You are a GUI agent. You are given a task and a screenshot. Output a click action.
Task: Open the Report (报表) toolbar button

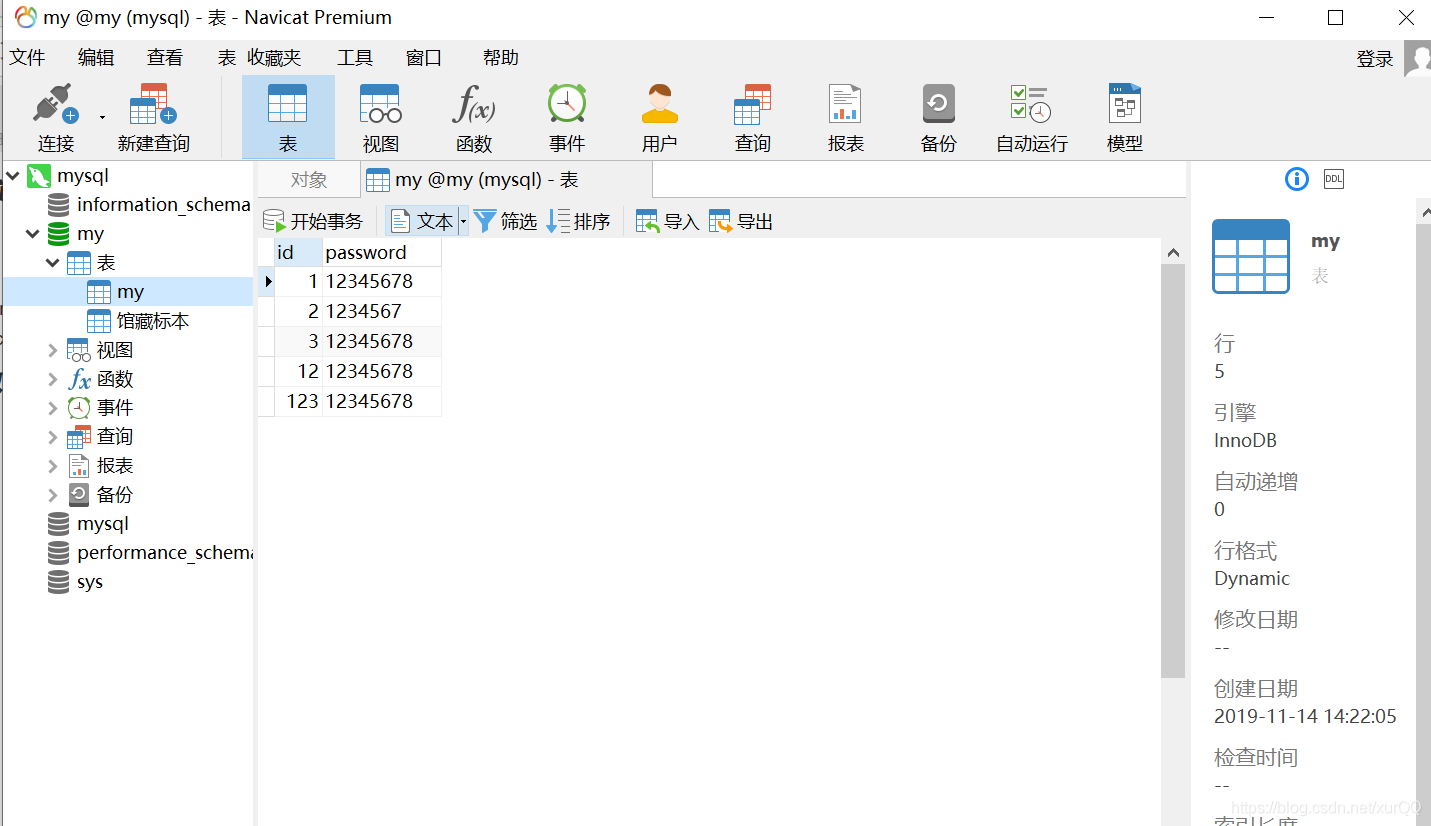click(x=845, y=118)
